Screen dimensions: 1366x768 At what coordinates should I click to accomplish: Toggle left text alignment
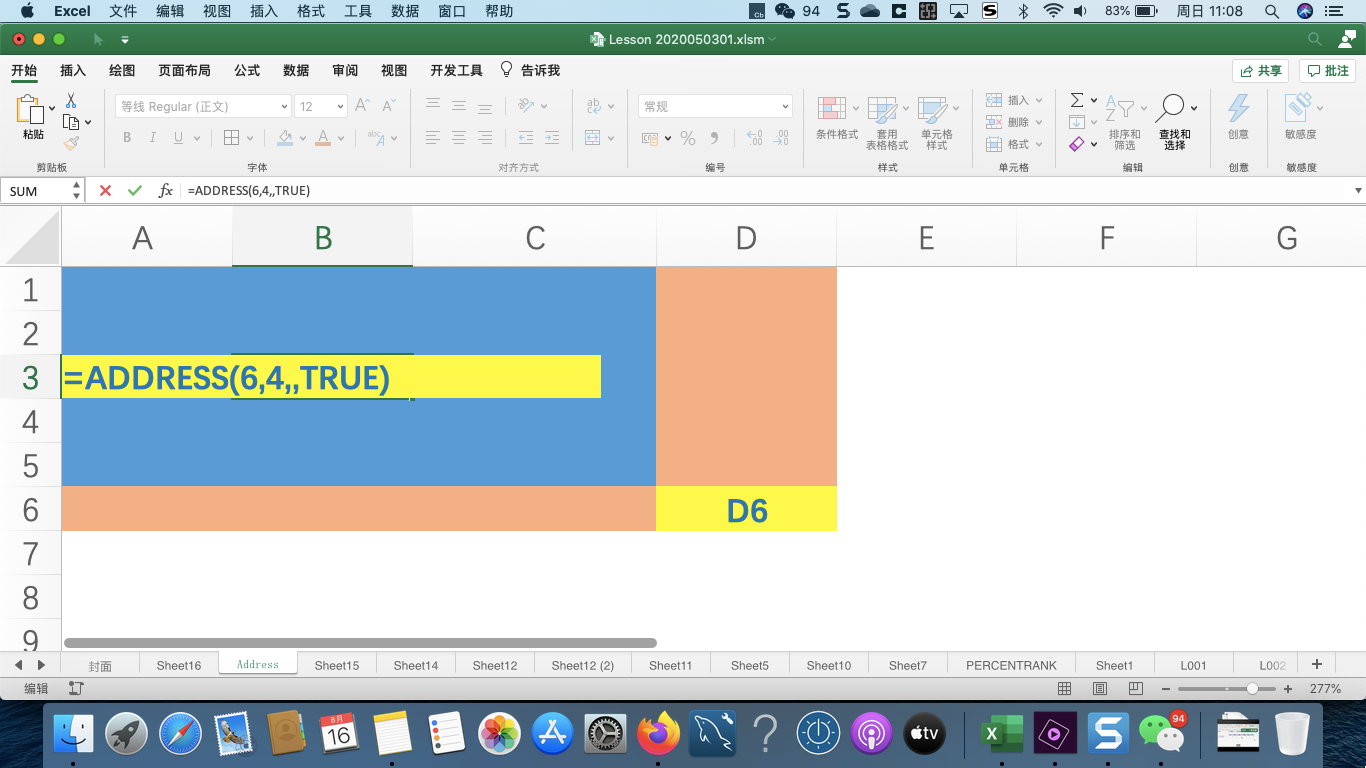click(433, 138)
